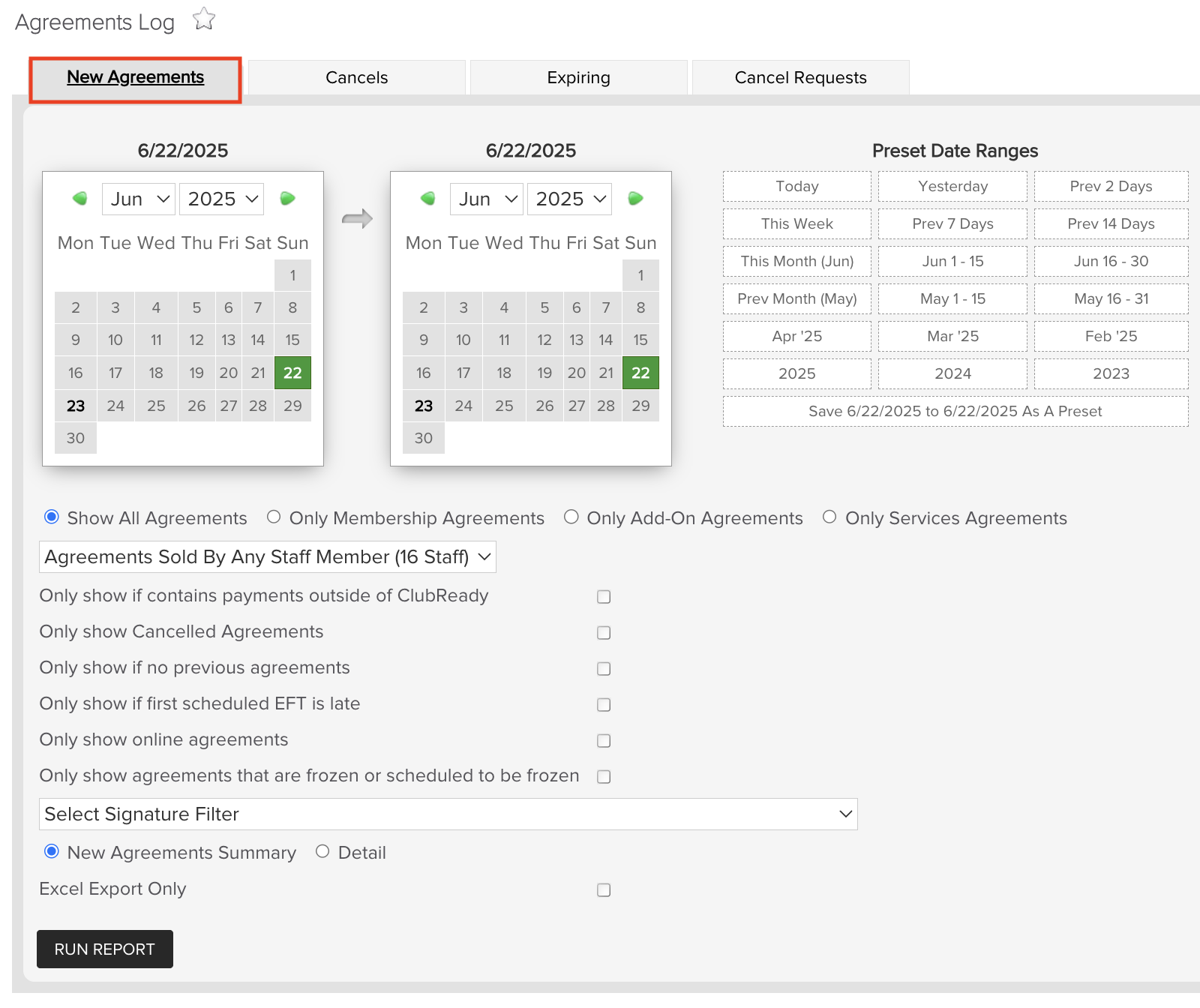Save 6/22/2025 to 6/22/2025 As A Preset
1200x1008 pixels.
(x=955, y=412)
